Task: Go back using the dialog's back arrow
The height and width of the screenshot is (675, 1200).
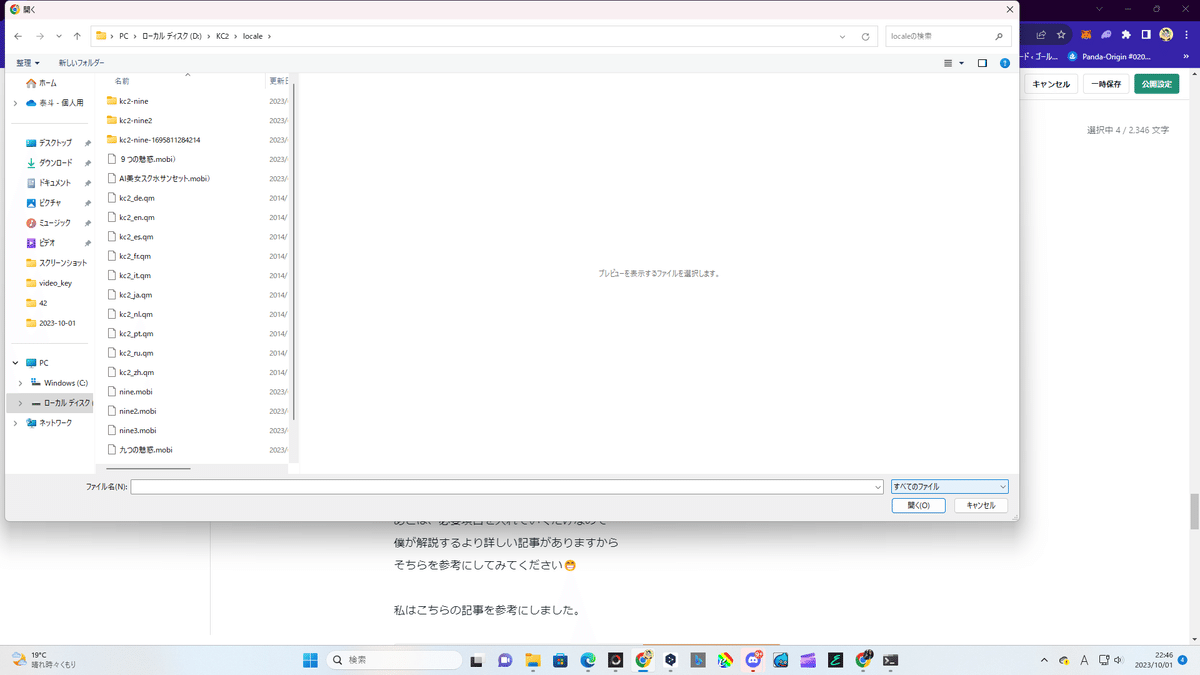Action: pos(18,36)
